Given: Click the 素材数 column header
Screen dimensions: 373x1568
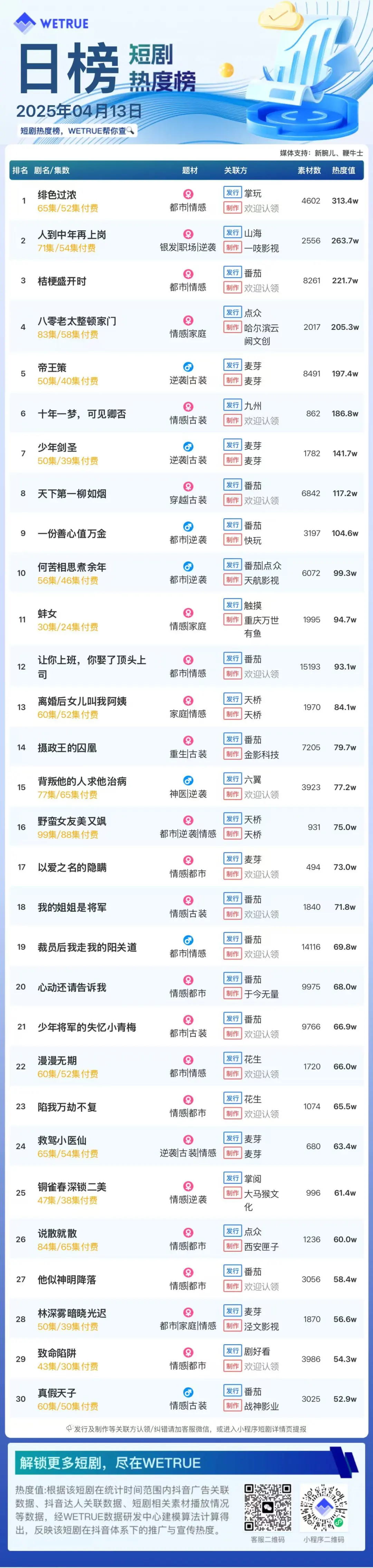Looking at the screenshot, I should [309, 171].
